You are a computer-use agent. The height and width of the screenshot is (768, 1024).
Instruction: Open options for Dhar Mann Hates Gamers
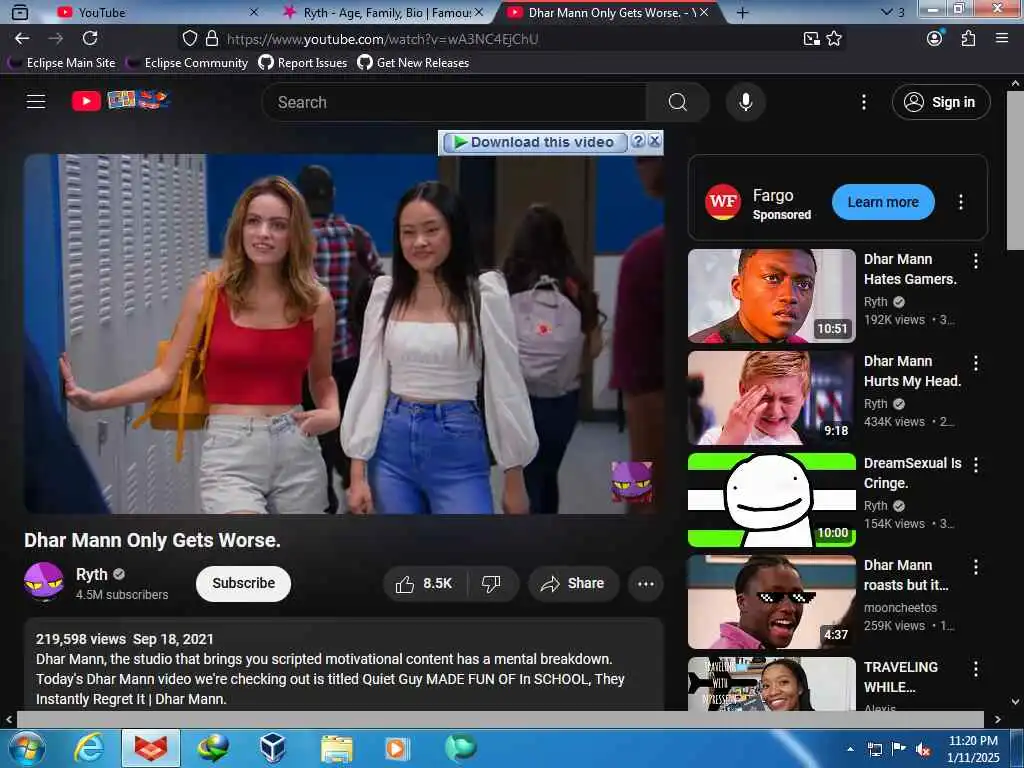click(x=976, y=261)
